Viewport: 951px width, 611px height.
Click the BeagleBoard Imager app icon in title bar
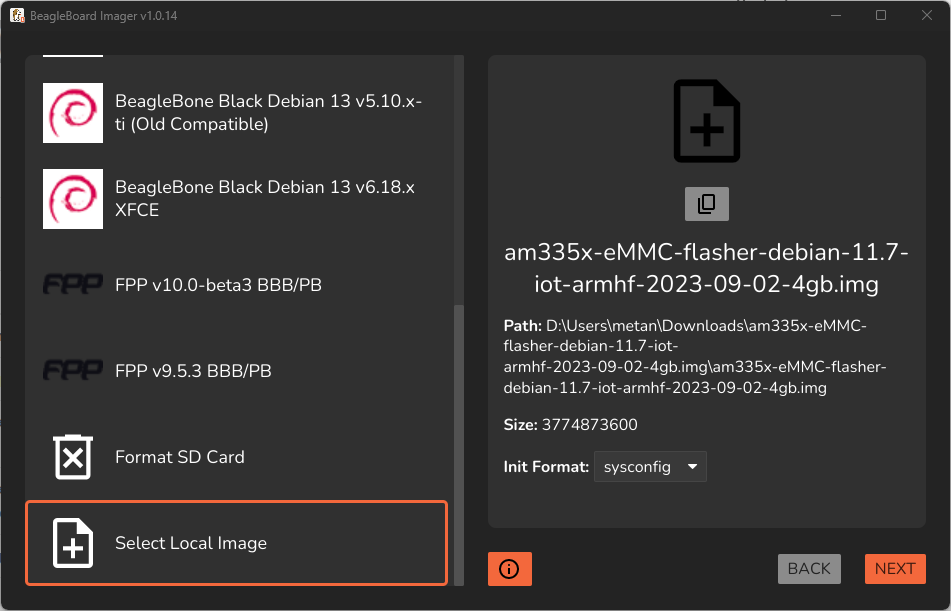pyautogui.click(x=17, y=15)
